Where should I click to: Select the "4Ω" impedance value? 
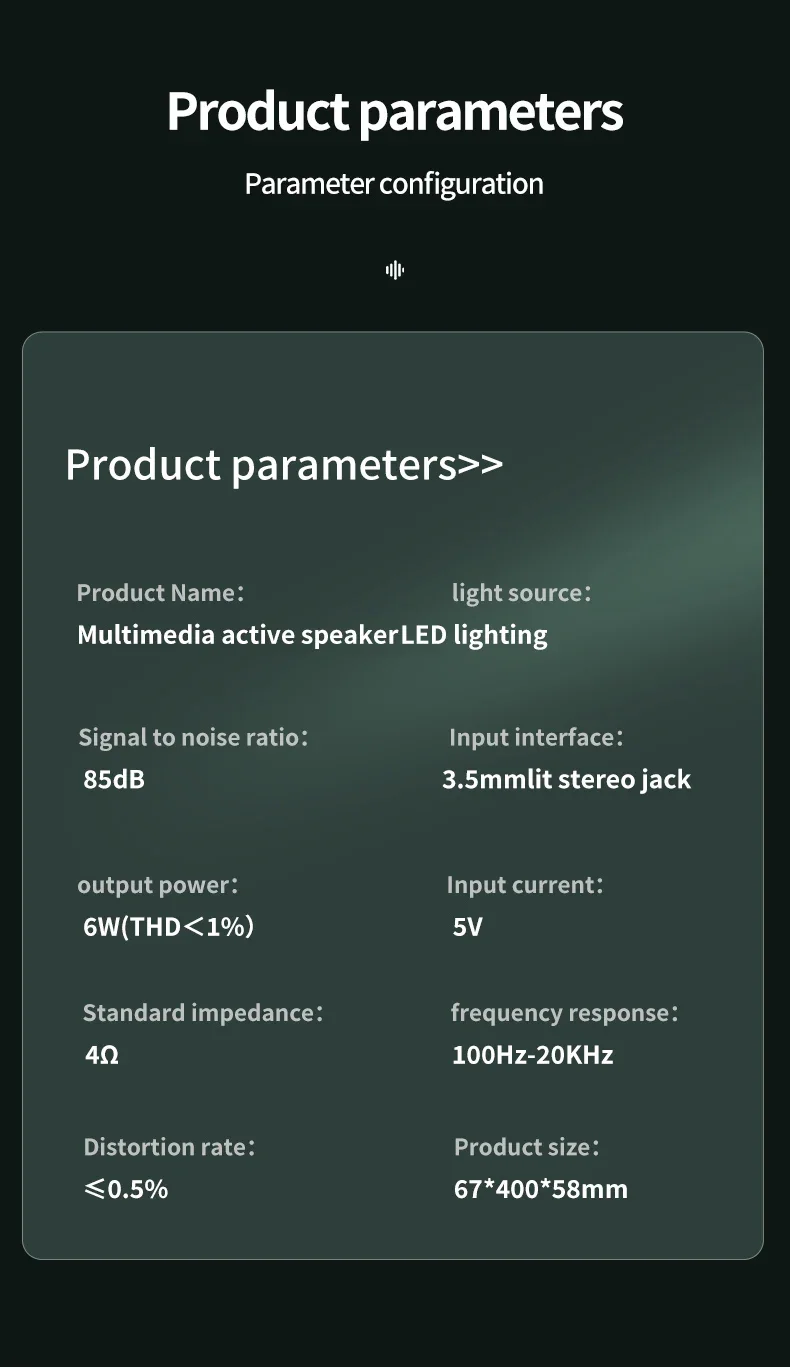click(x=102, y=1055)
